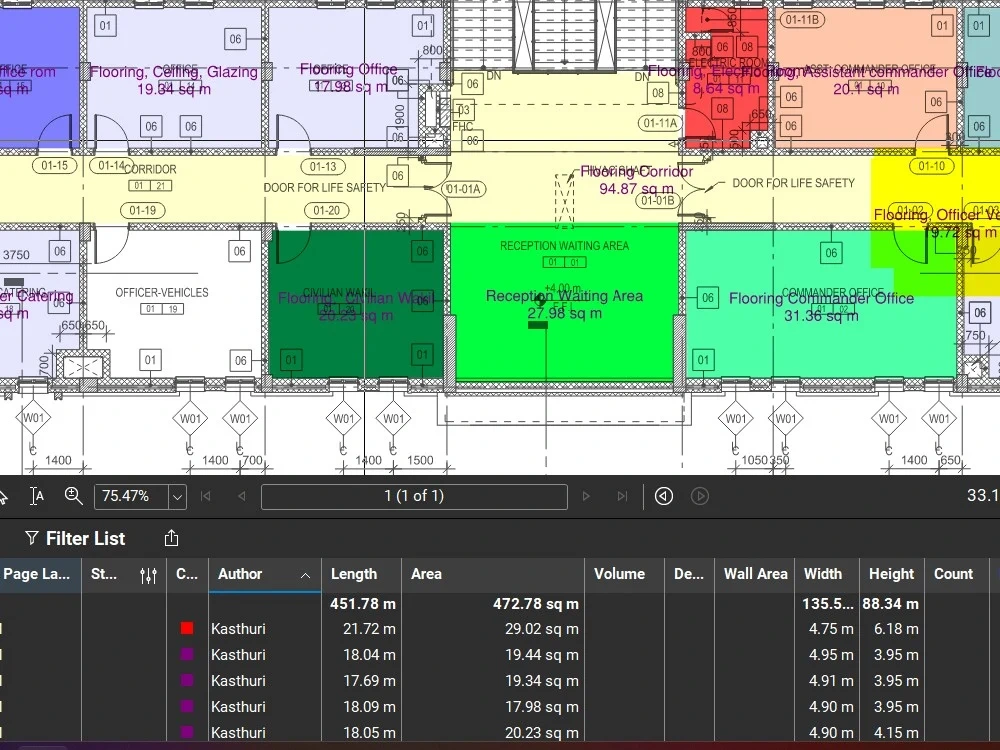Select the text selection tool icon
The height and width of the screenshot is (750, 1000).
pyautogui.click(x=37, y=496)
